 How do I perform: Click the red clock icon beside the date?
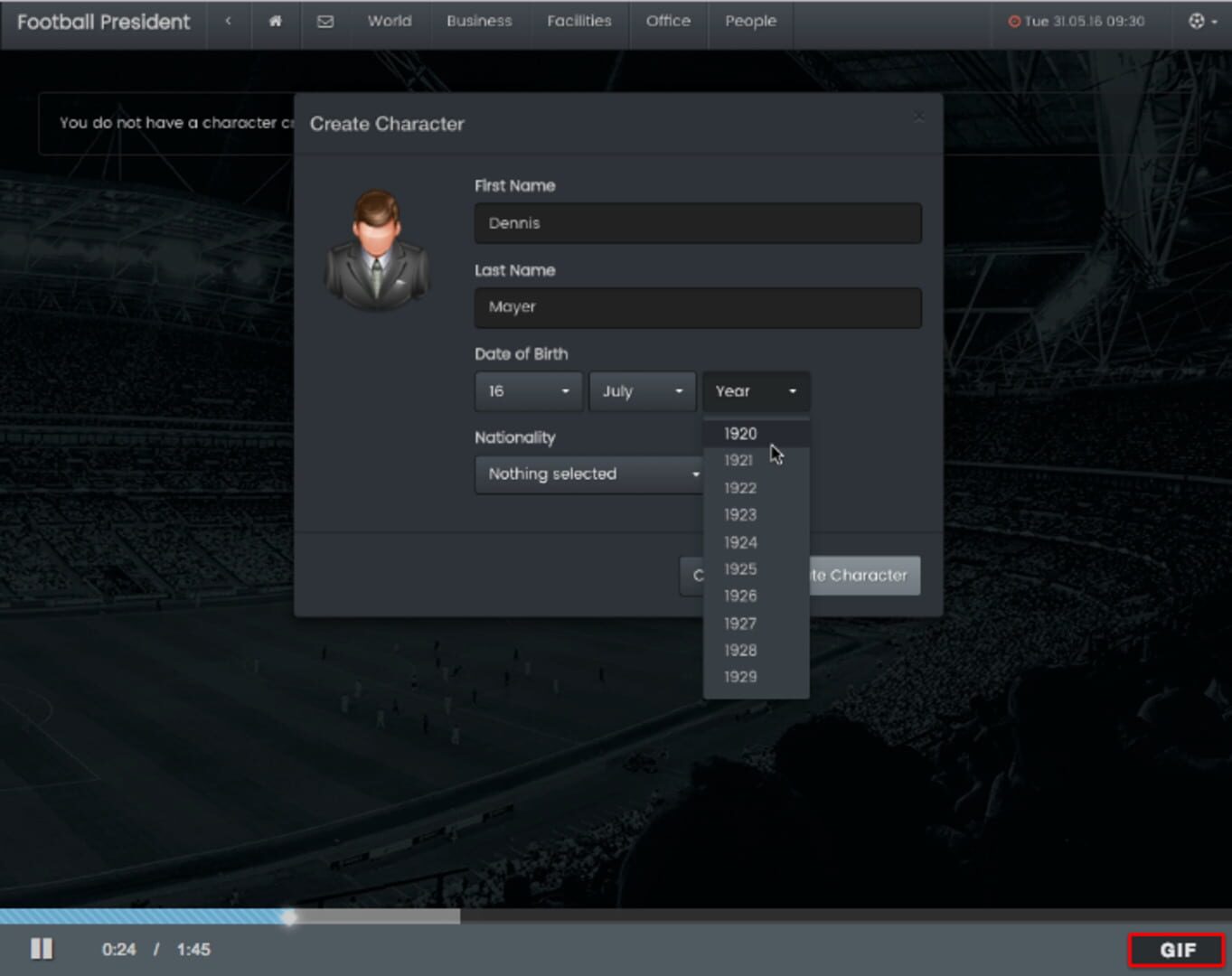coord(1014,22)
